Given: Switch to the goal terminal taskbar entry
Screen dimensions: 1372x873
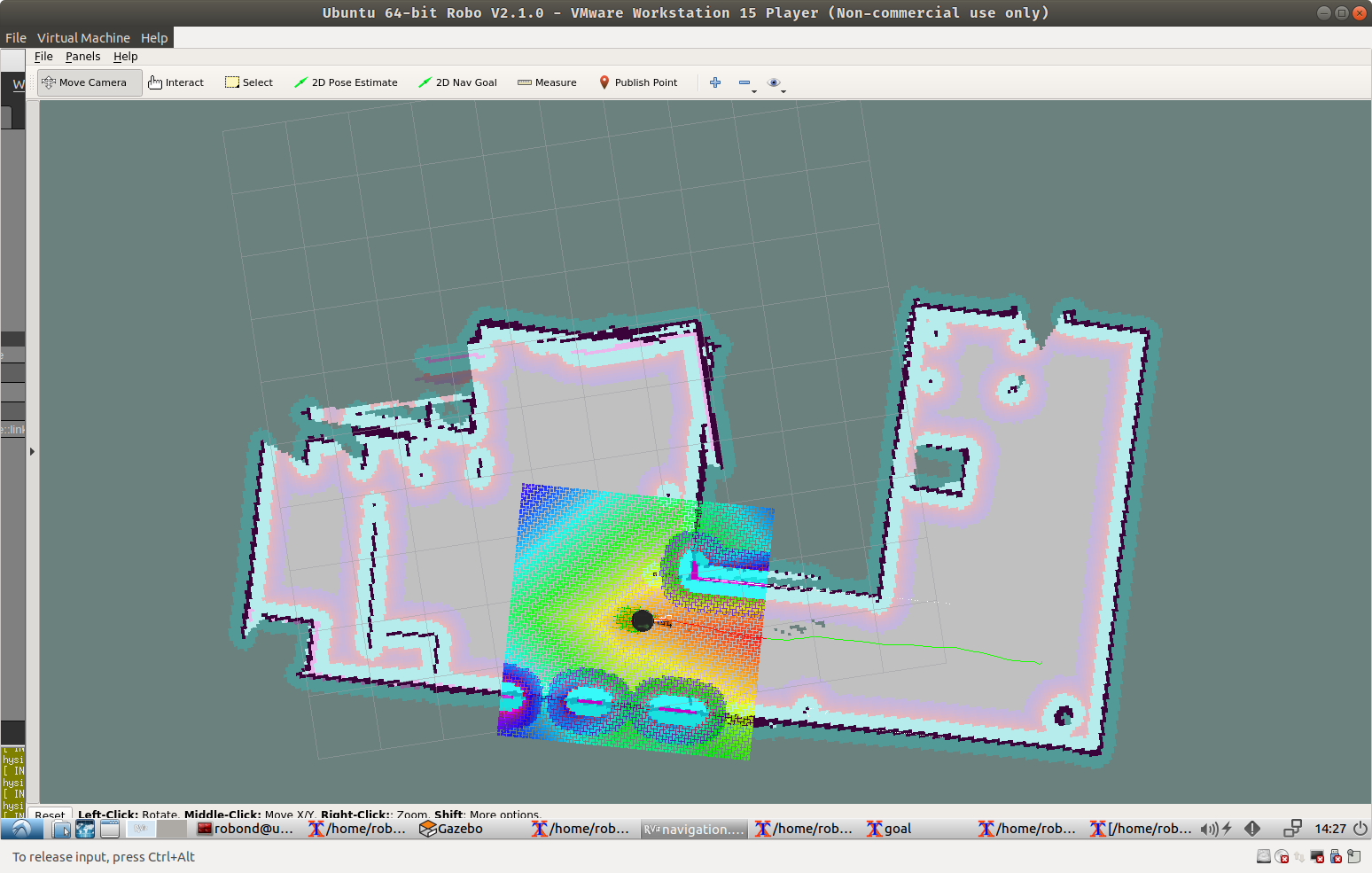Looking at the screenshot, I should [889, 829].
